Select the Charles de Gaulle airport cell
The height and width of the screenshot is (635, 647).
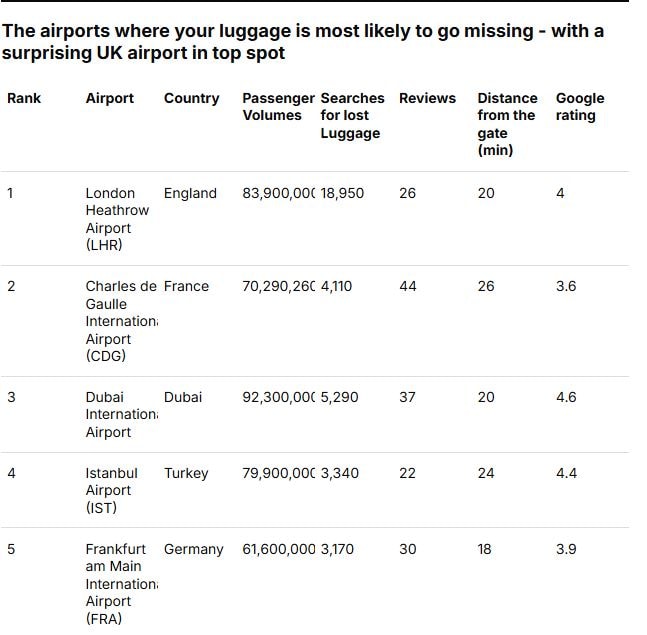tap(120, 321)
